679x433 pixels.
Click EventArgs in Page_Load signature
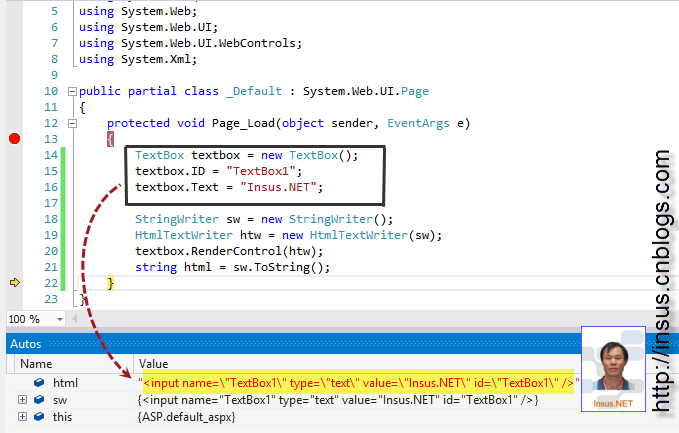pos(418,123)
